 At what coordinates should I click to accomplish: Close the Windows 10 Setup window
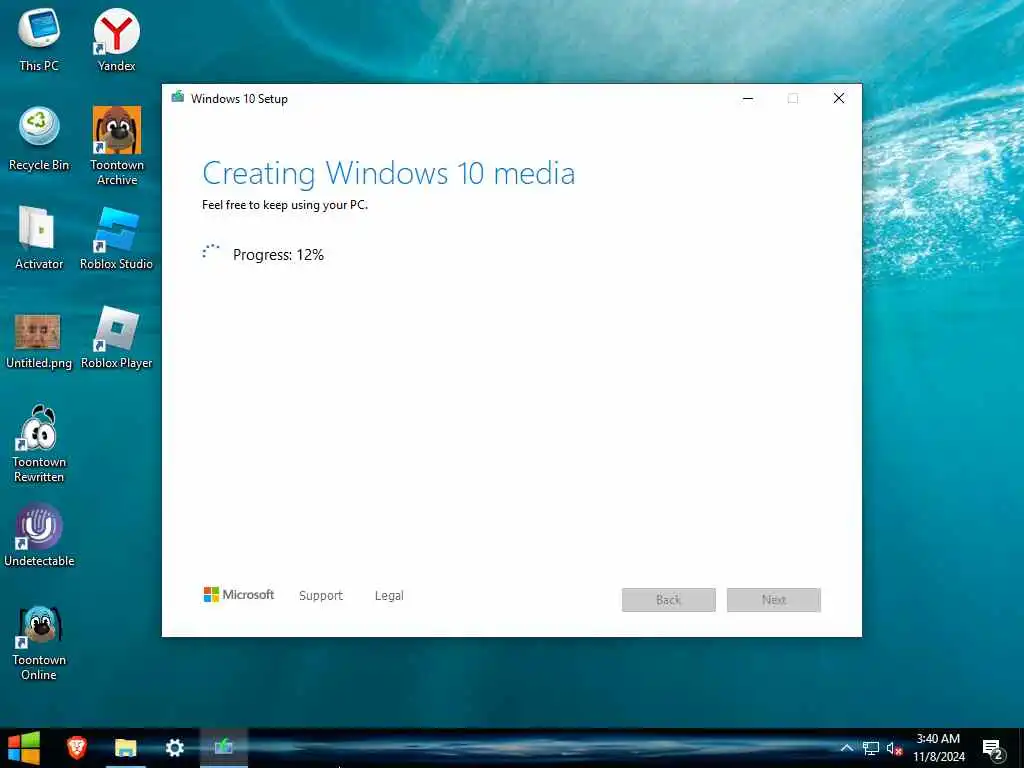[839, 98]
